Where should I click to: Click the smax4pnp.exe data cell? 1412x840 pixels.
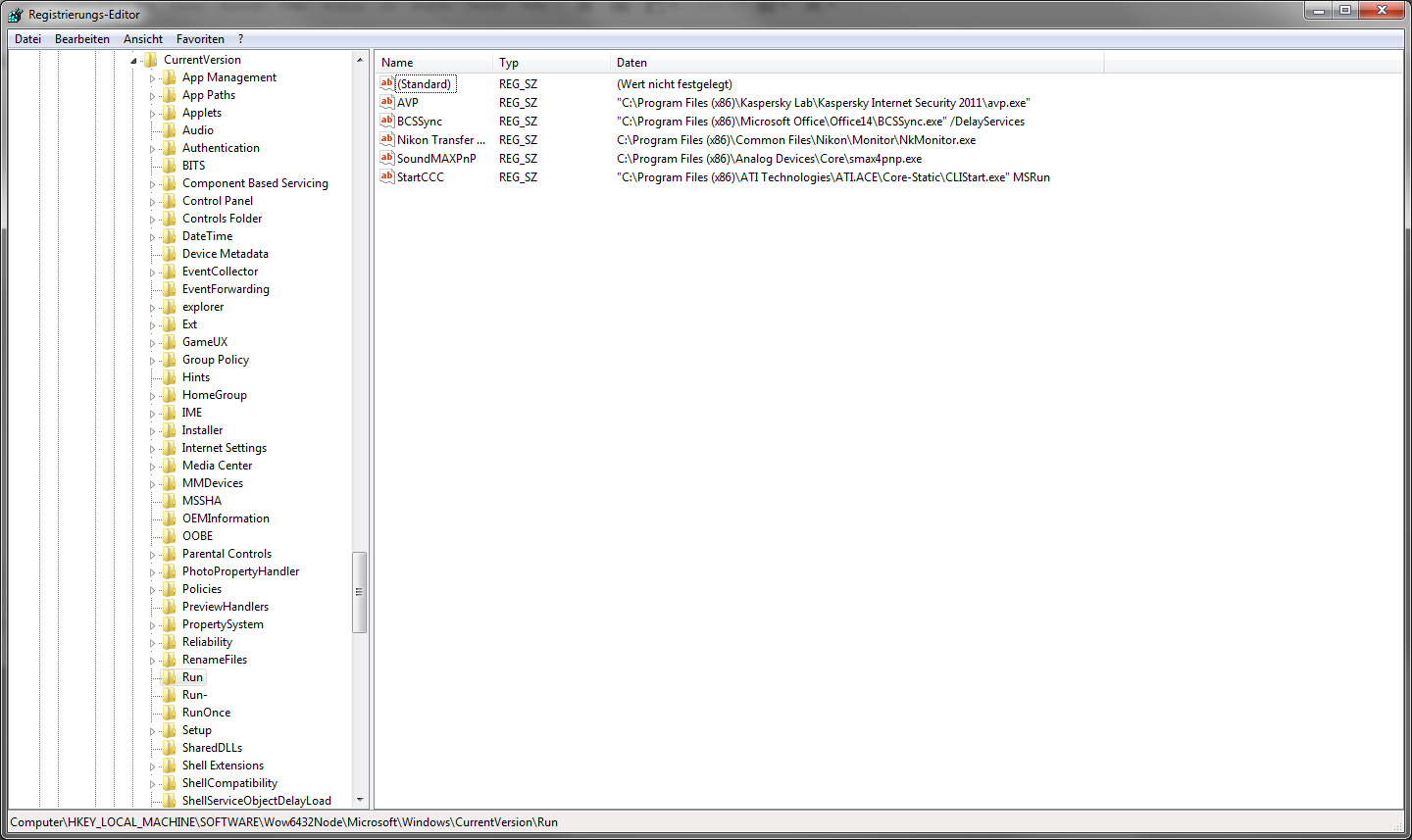point(770,158)
